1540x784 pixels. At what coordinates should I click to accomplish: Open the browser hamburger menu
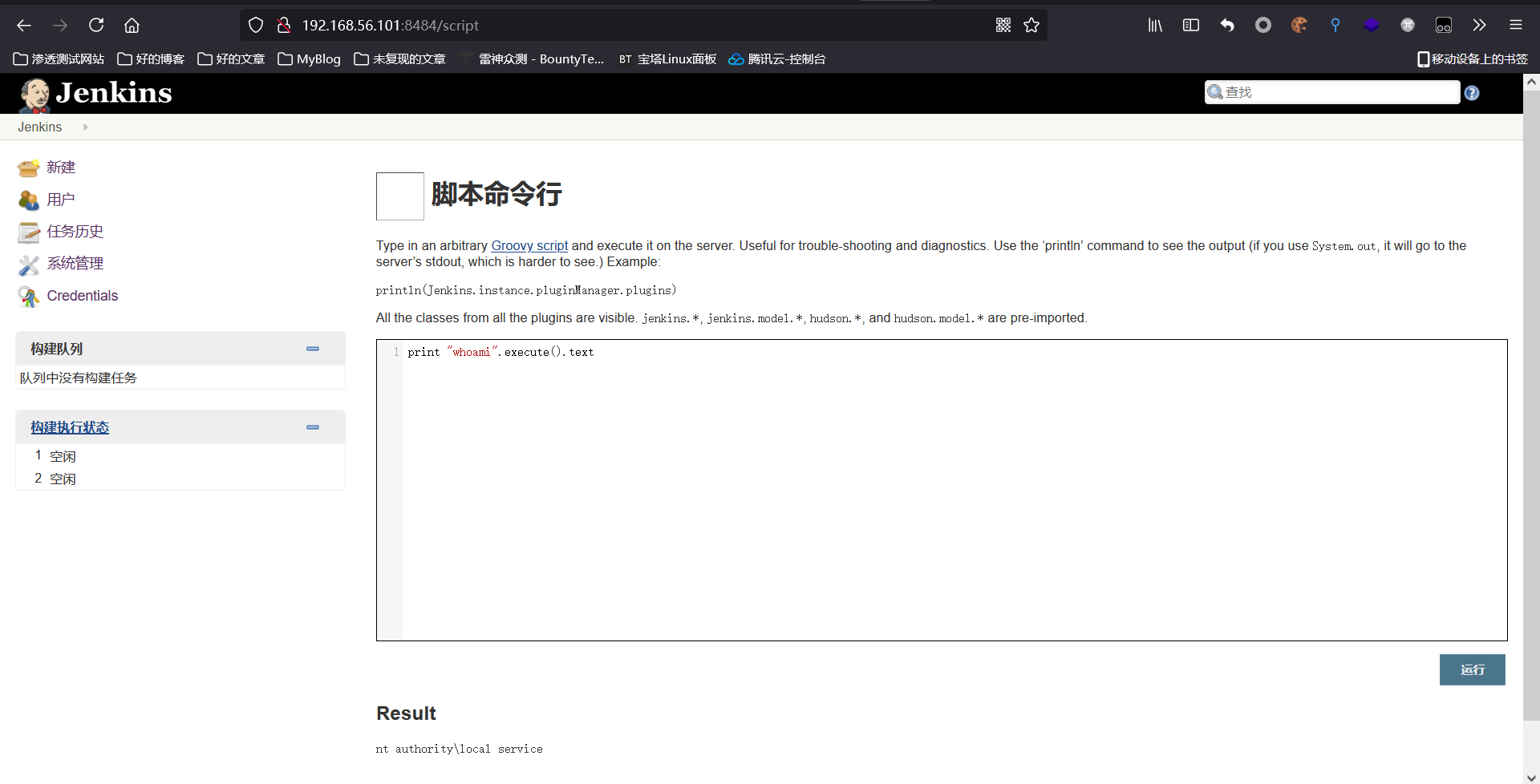coord(1516,26)
